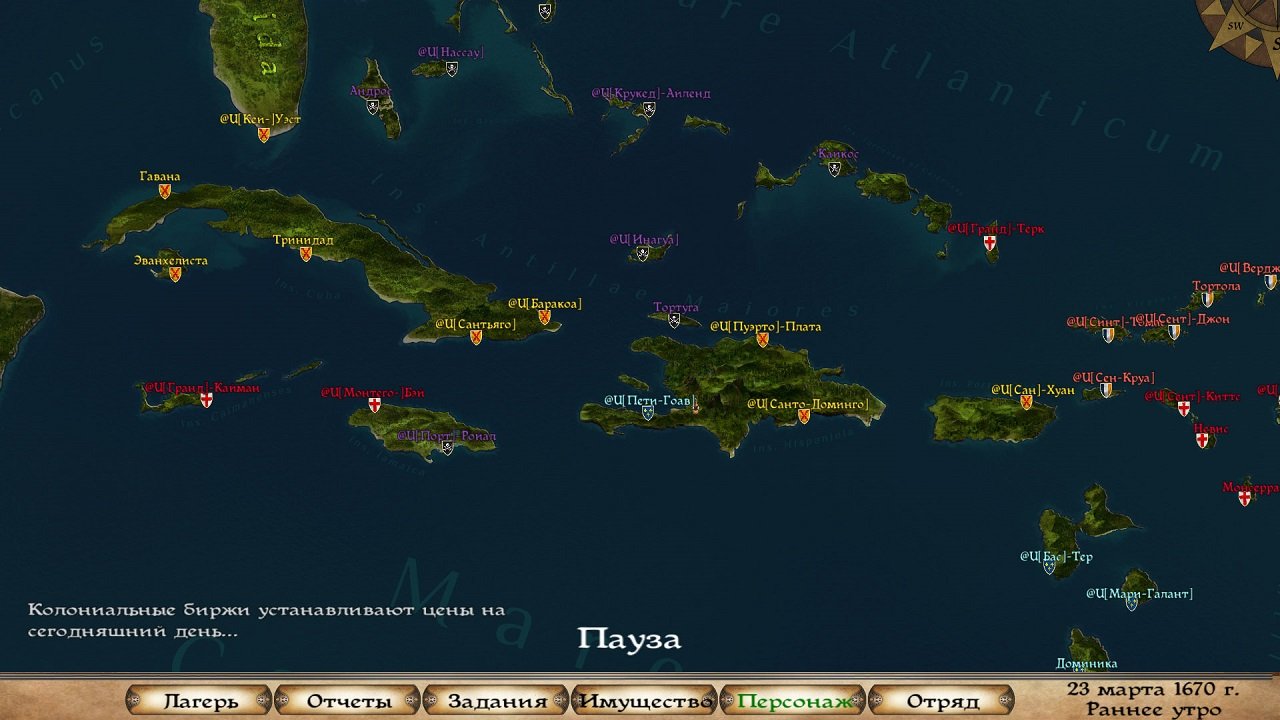Click the Пети-Гоав French town icon

pos(648,412)
